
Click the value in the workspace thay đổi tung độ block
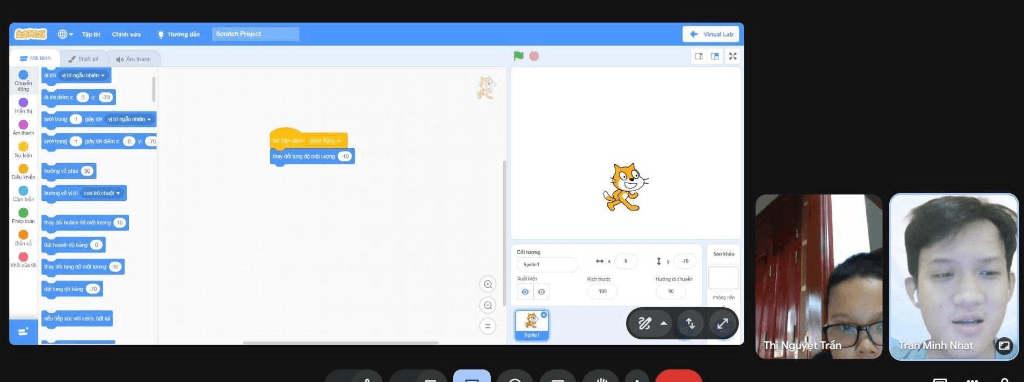point(345,157)
